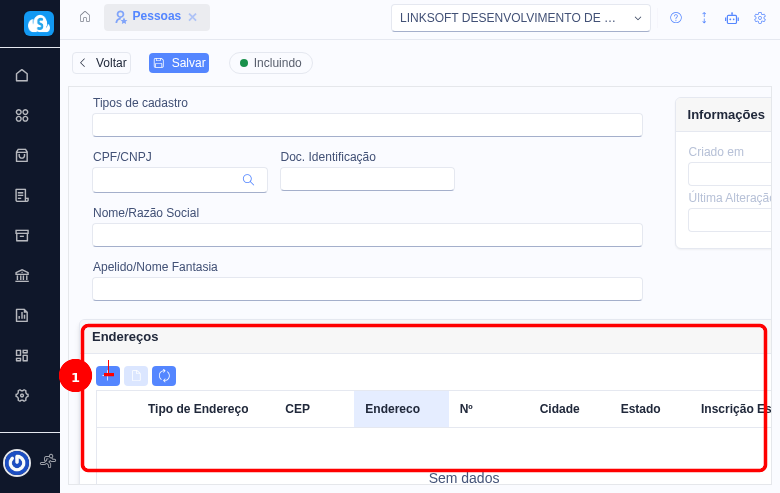The height and width of the screenshot is (493, 780).
Task: Open the shopping bag icon in sidebar
Action: [22, 155]
